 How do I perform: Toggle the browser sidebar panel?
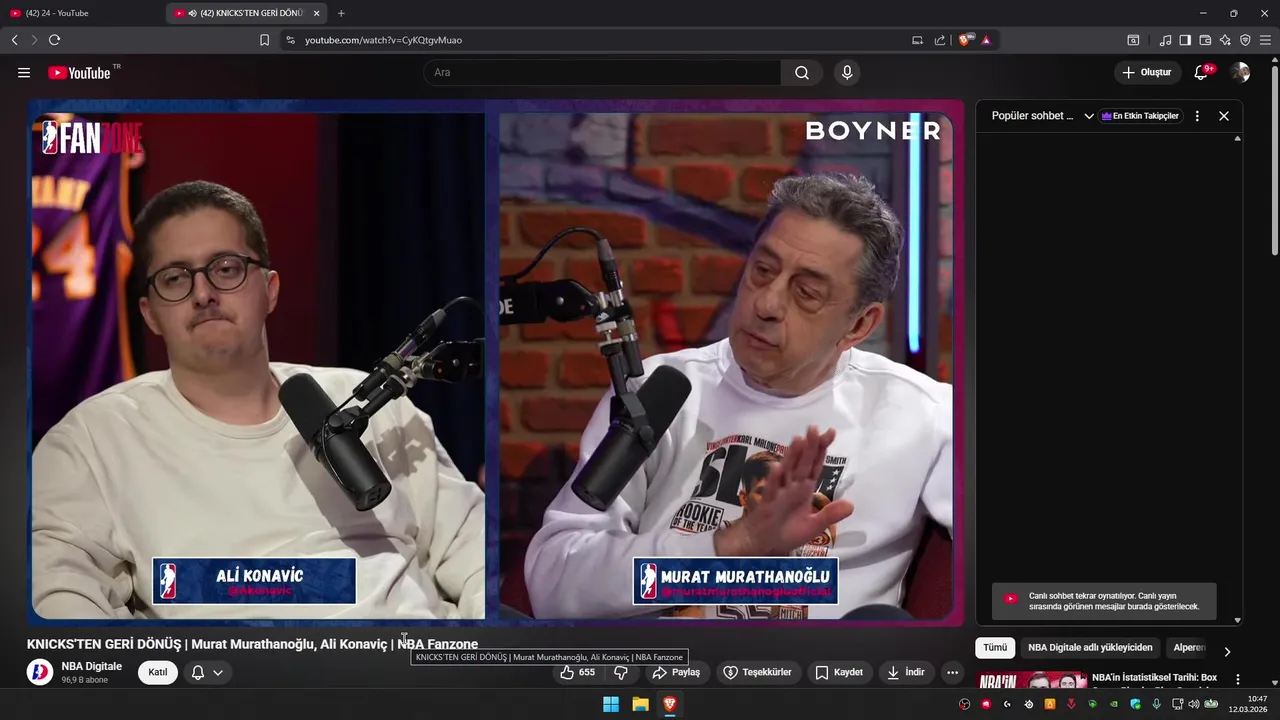[x=1185, y=40]
